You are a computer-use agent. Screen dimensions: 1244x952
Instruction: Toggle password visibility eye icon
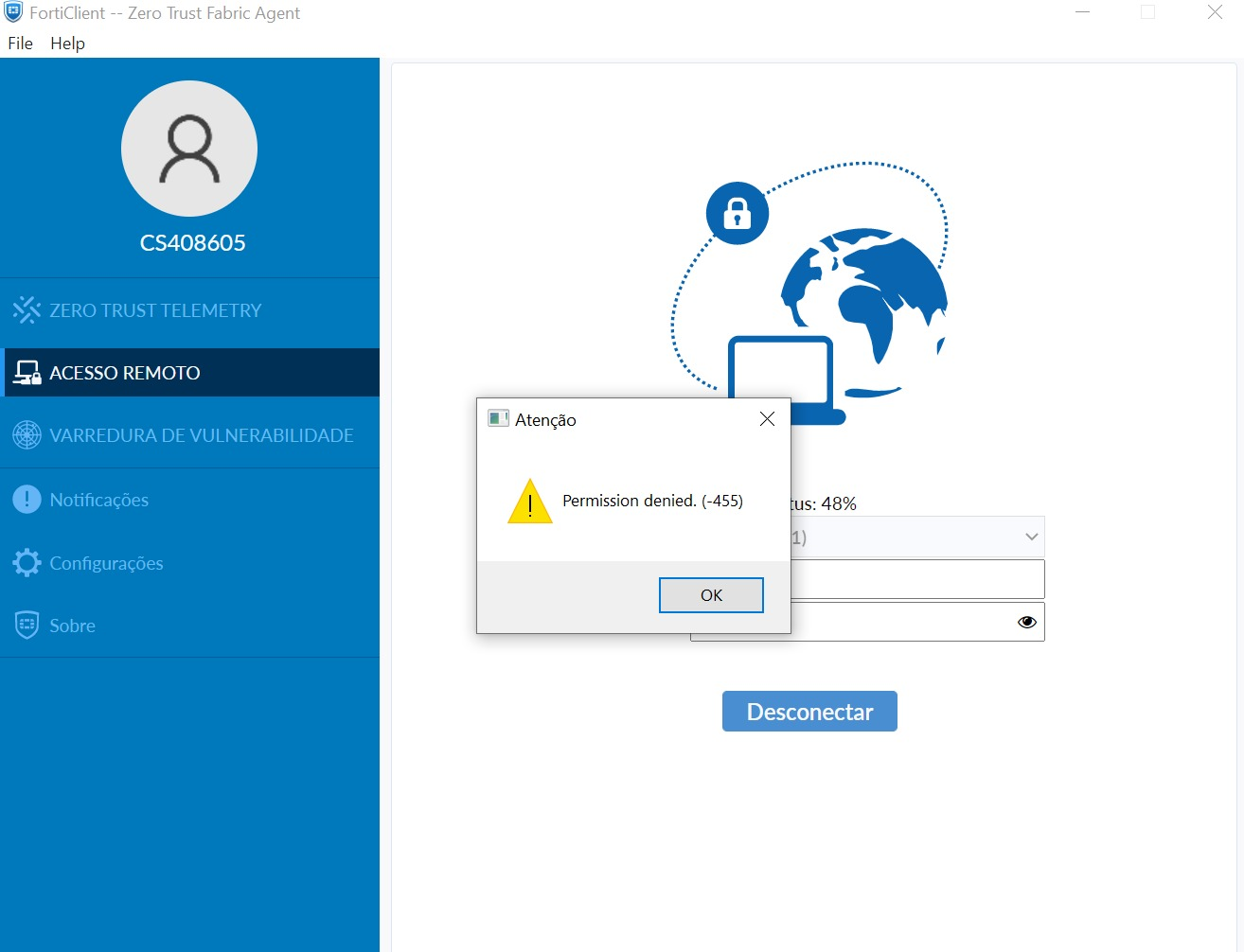coord(1027,622)
